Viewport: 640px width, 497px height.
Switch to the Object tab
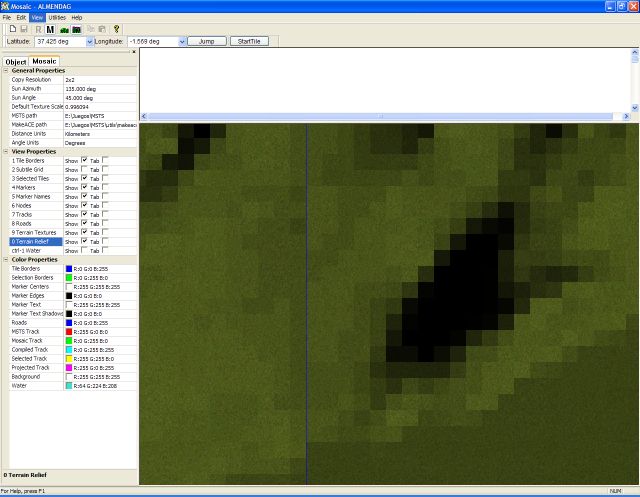[16, 61]
